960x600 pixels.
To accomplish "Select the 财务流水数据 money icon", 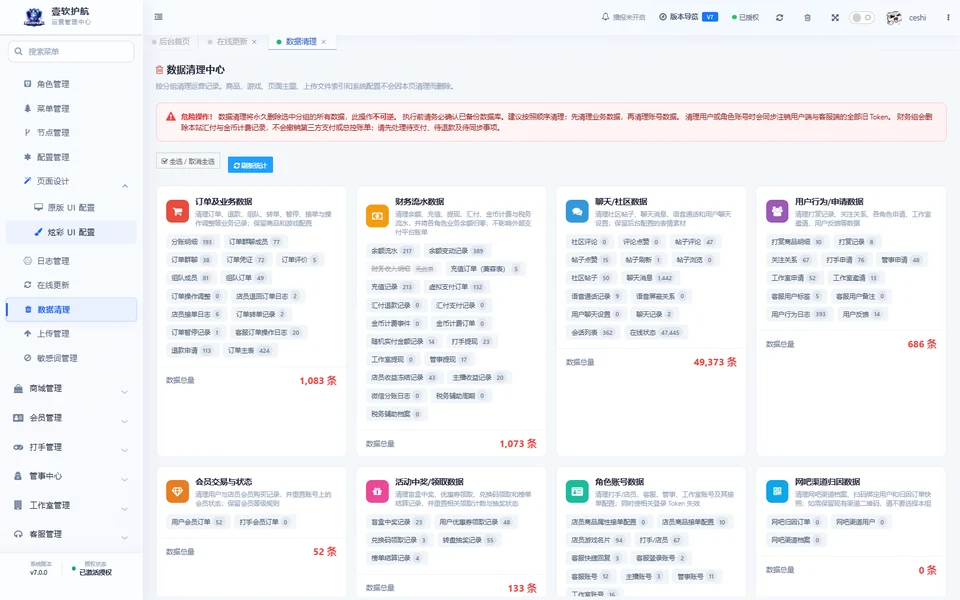I will pos(377,216).
